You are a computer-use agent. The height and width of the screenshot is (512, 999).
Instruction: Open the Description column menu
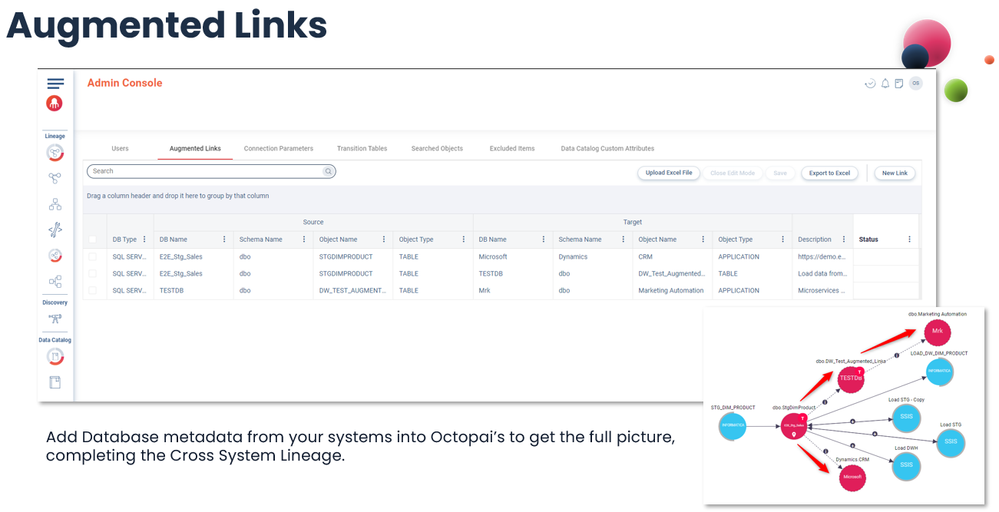click(x=844, y=239)
